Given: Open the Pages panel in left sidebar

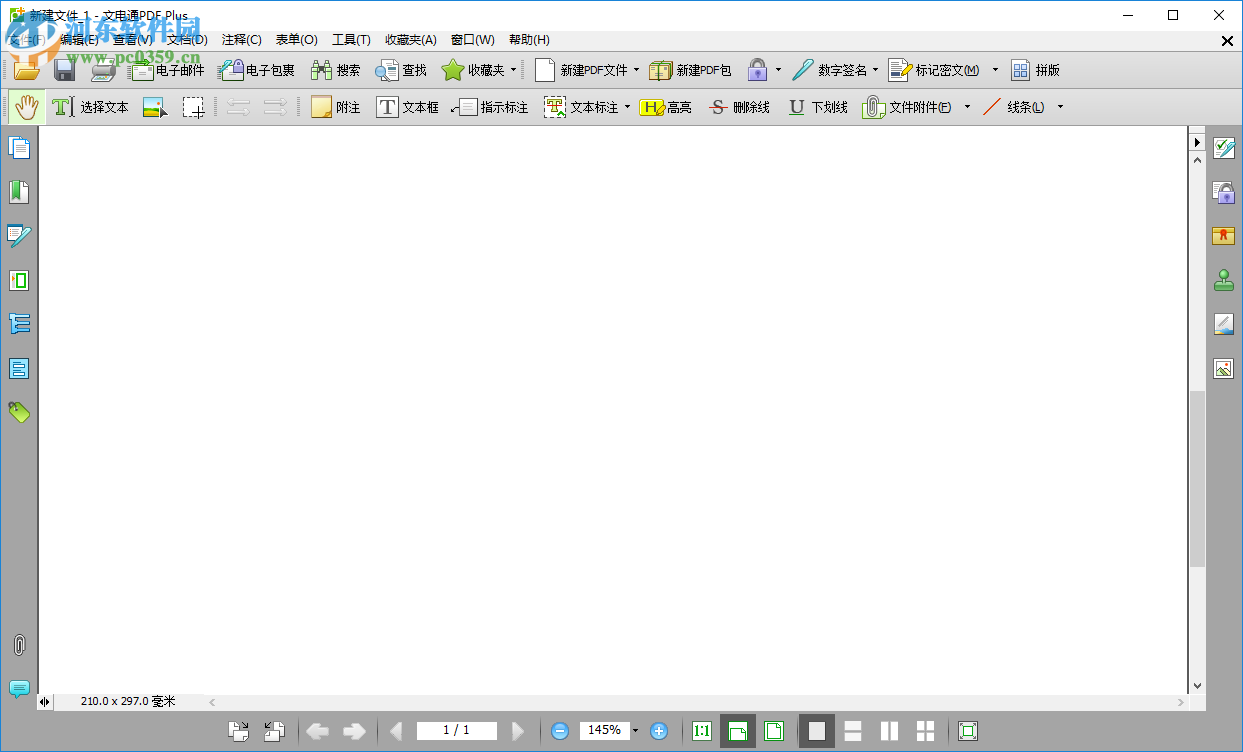Looking at the screenshot, I should pyautogui.click(x=19, y=148).
